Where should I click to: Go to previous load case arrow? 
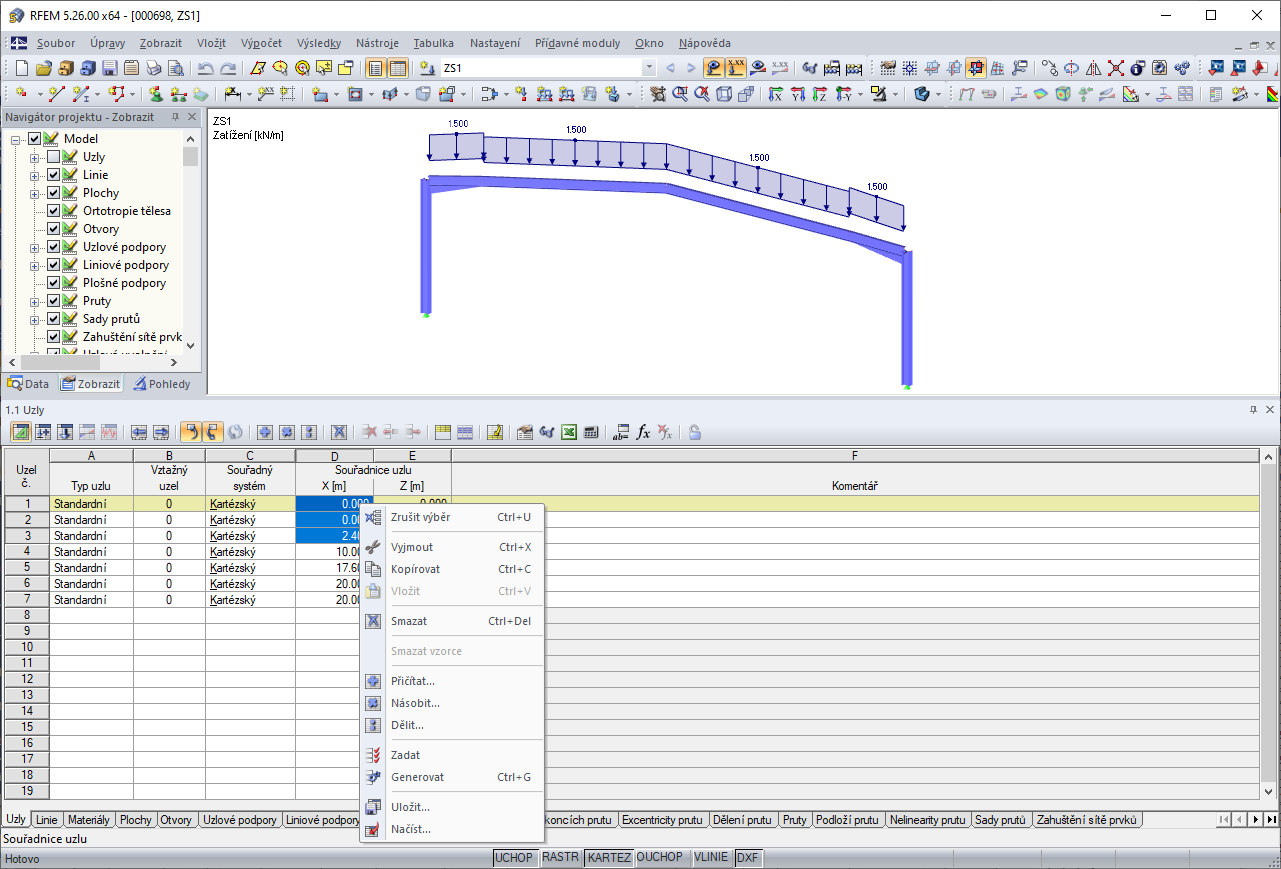pyautogui.click(x=670, y=68)
